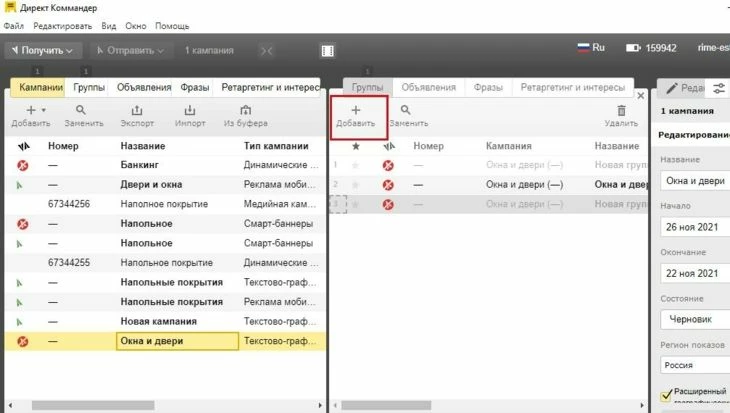730x413 pixels.
Task: Click the campaigns status column header icon
Action: [x=23, y=147]
